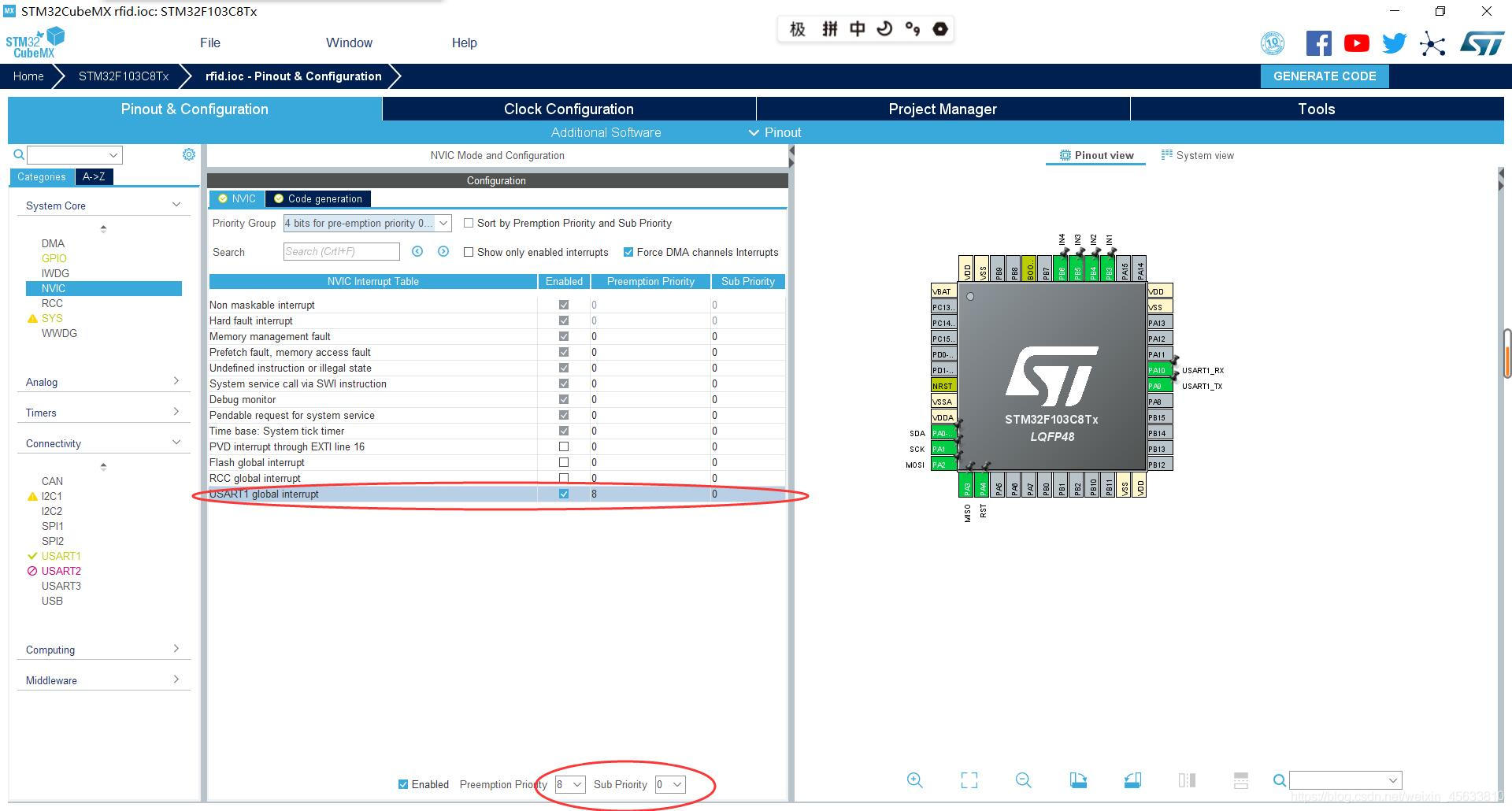Zoom out of the pinout view
The image size is (1512, 811).
click(1023, 780)
